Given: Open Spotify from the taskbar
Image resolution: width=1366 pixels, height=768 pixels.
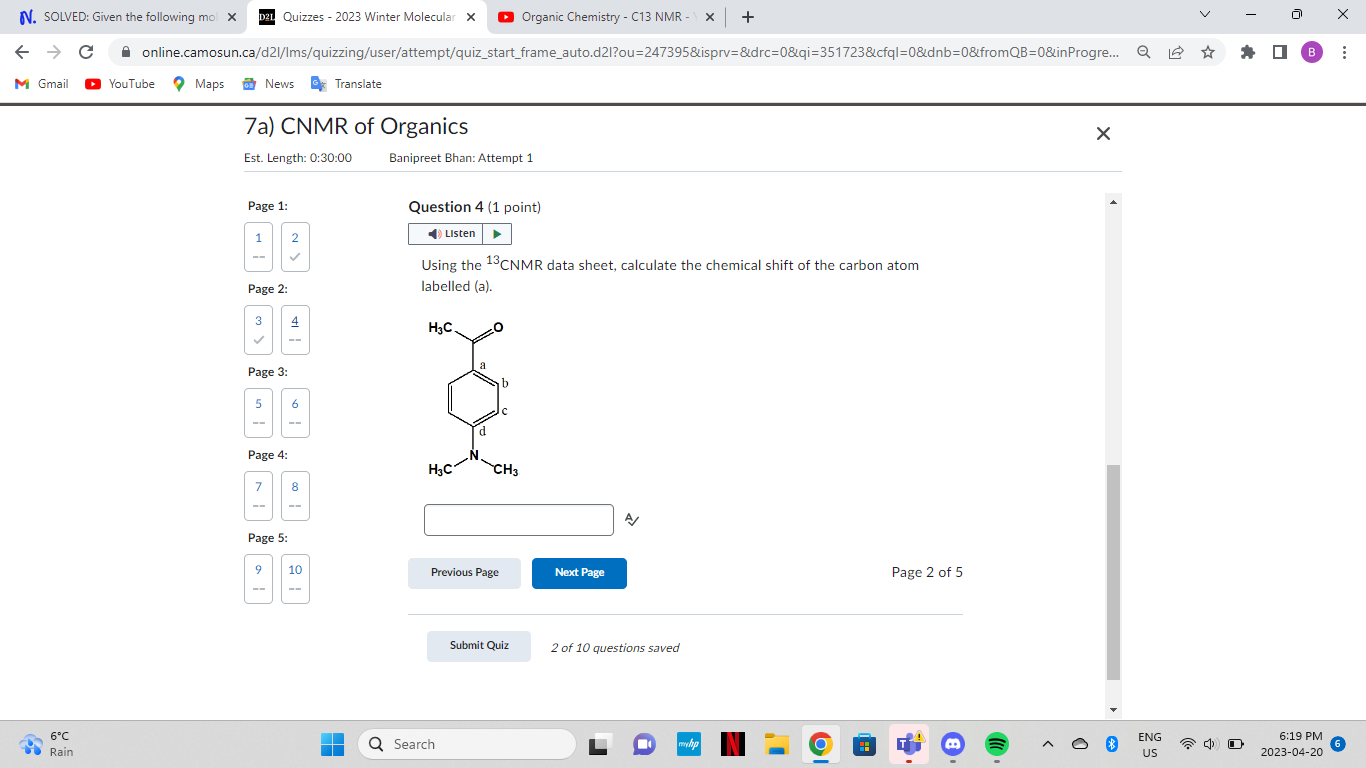Looking at the screenshot, I should (x=997, y=744).
